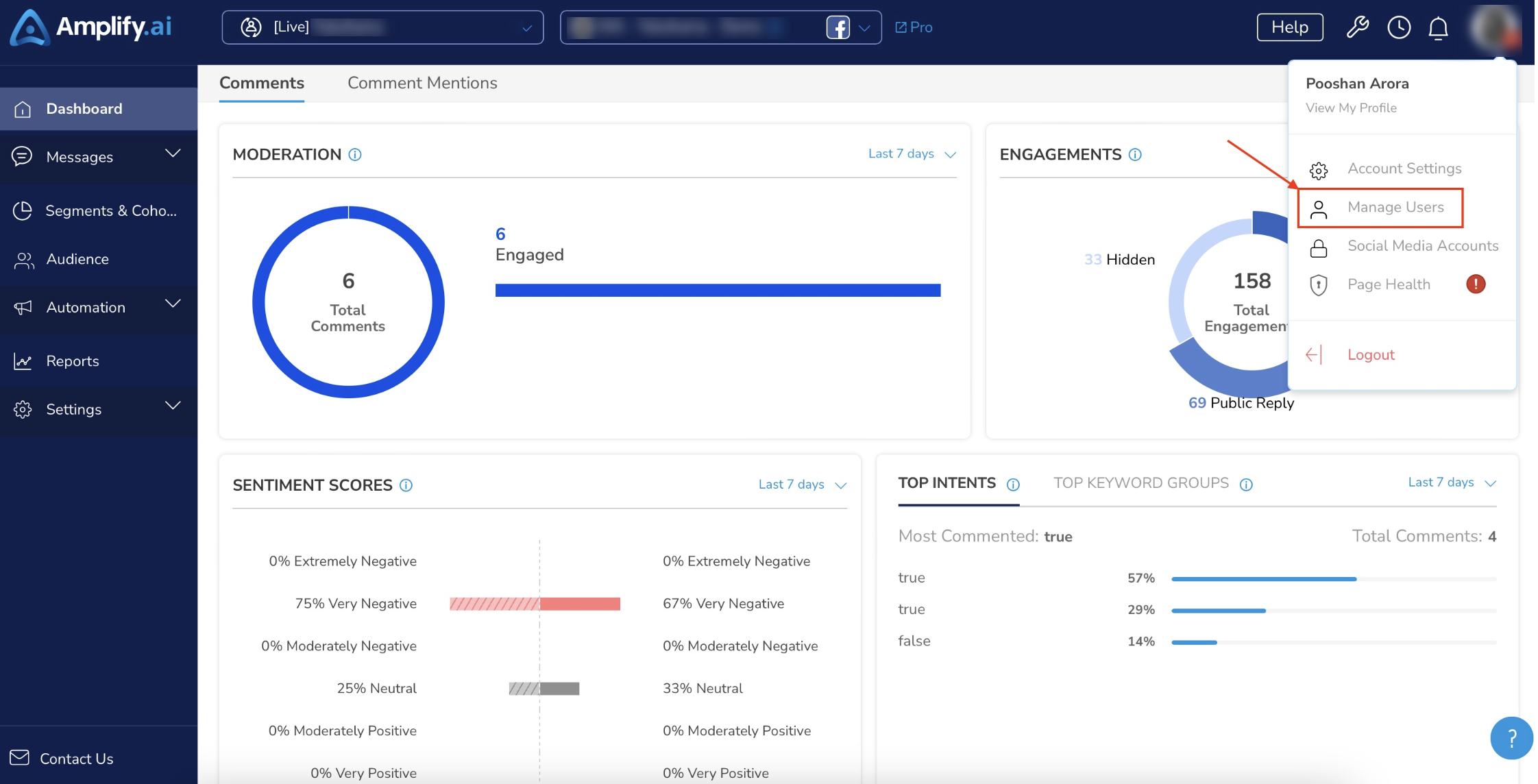Open the wrench tools icon

(1357, 27)
